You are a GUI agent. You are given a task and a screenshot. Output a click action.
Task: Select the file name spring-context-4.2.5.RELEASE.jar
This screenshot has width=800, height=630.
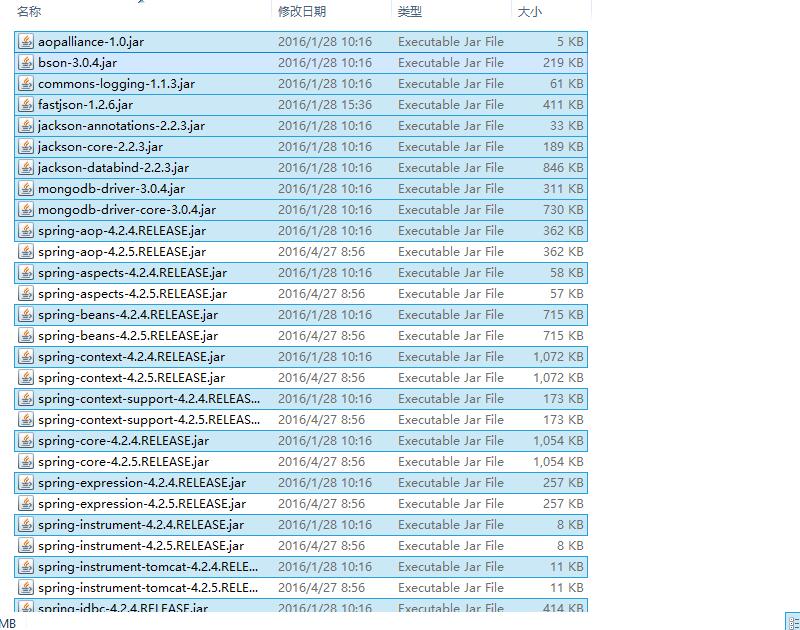[x=131, y=377]
